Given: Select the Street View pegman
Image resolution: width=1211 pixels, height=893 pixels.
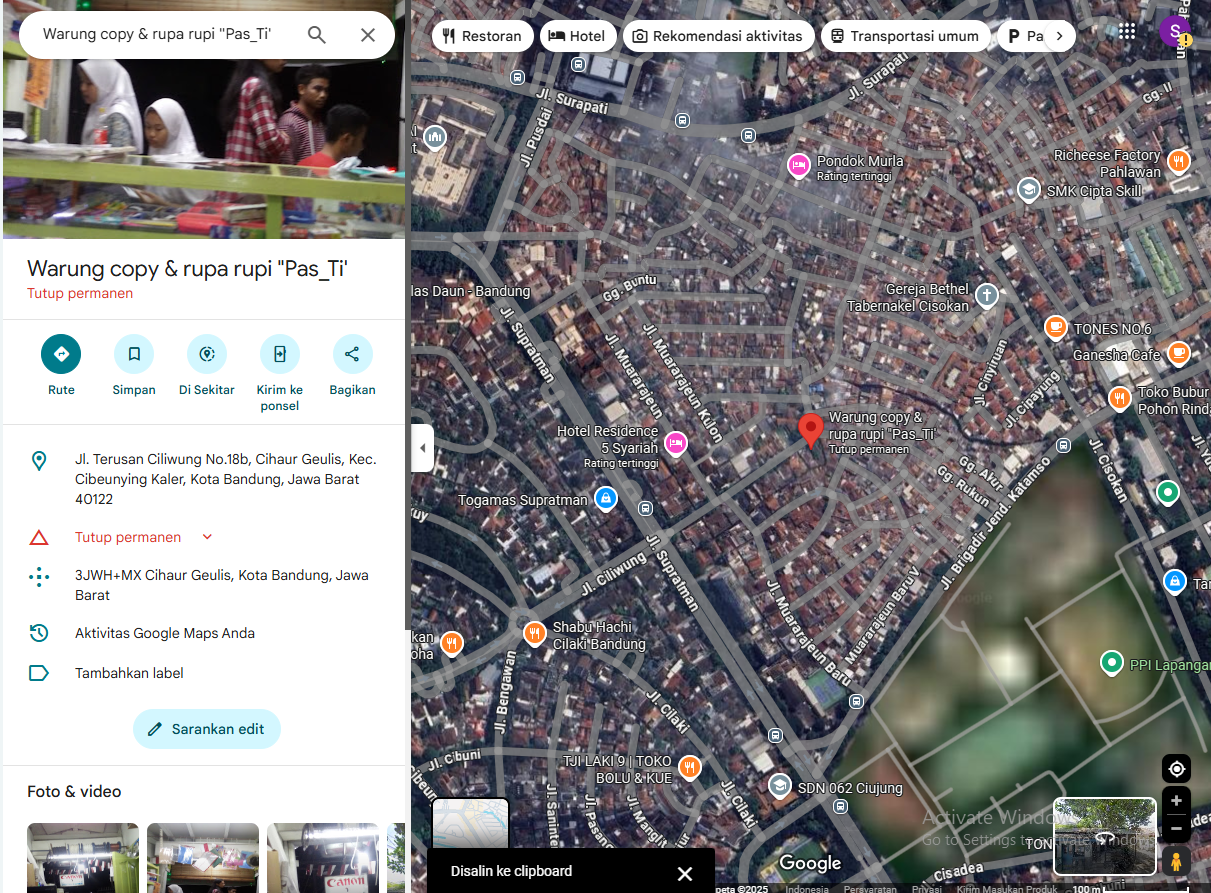Looking at the screenshot, I should (x=1176, y=862).
